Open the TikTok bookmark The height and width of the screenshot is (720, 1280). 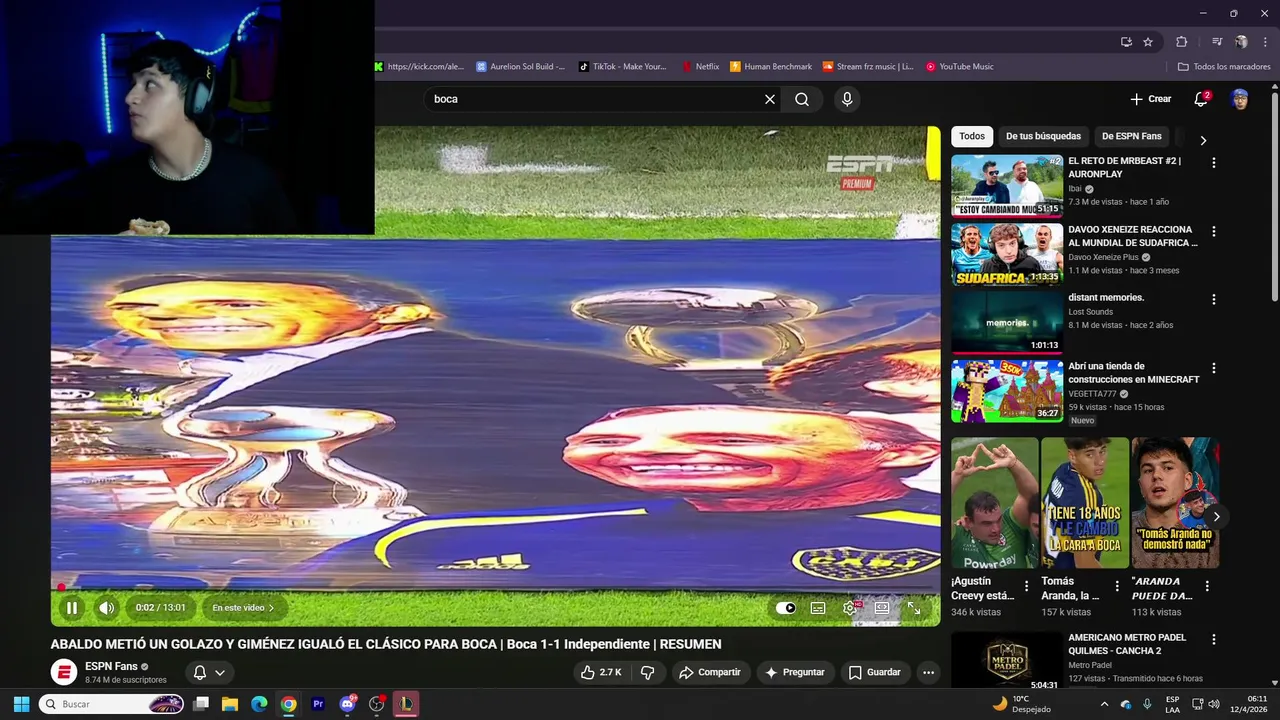click(622, 66)
